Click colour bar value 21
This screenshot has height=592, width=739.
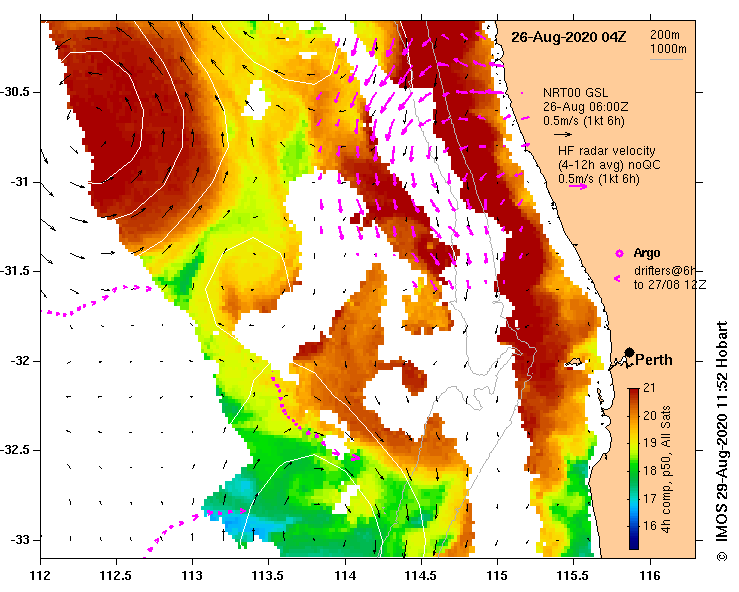[649, 388]
